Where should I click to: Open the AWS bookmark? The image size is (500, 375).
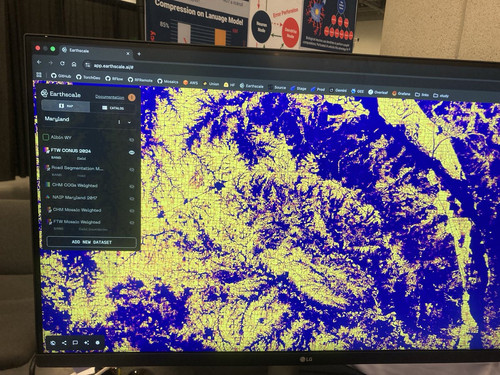190,83
